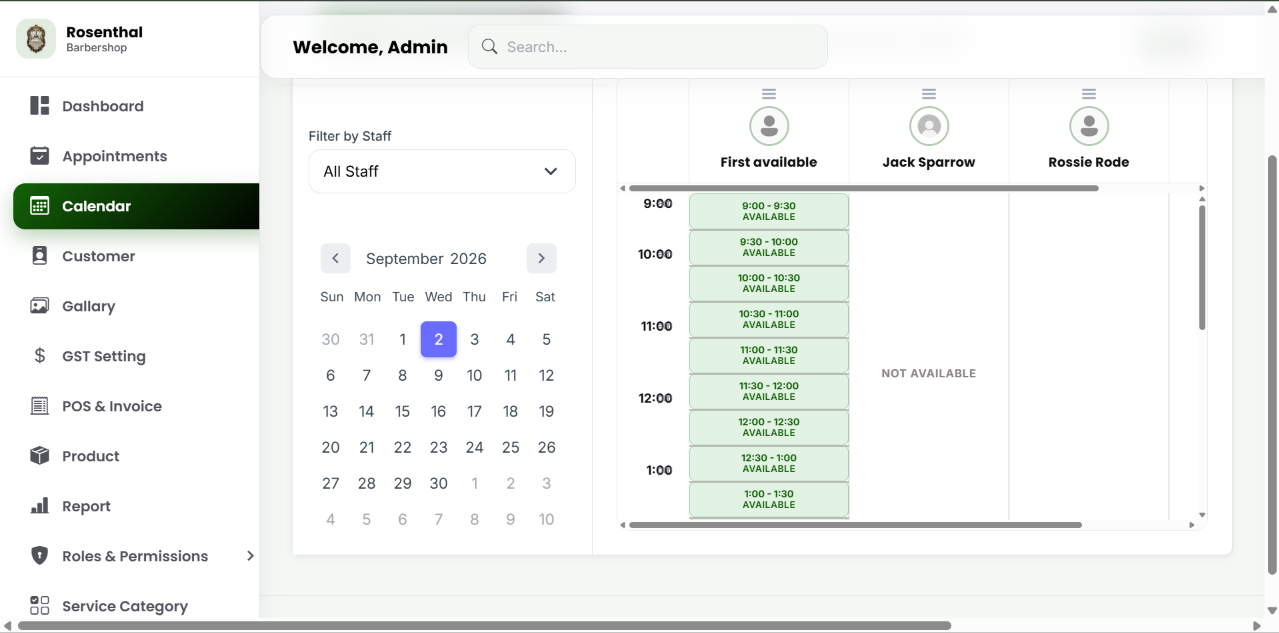
Task: Click the Dashboard grid icon
Action: pos(40,106)
